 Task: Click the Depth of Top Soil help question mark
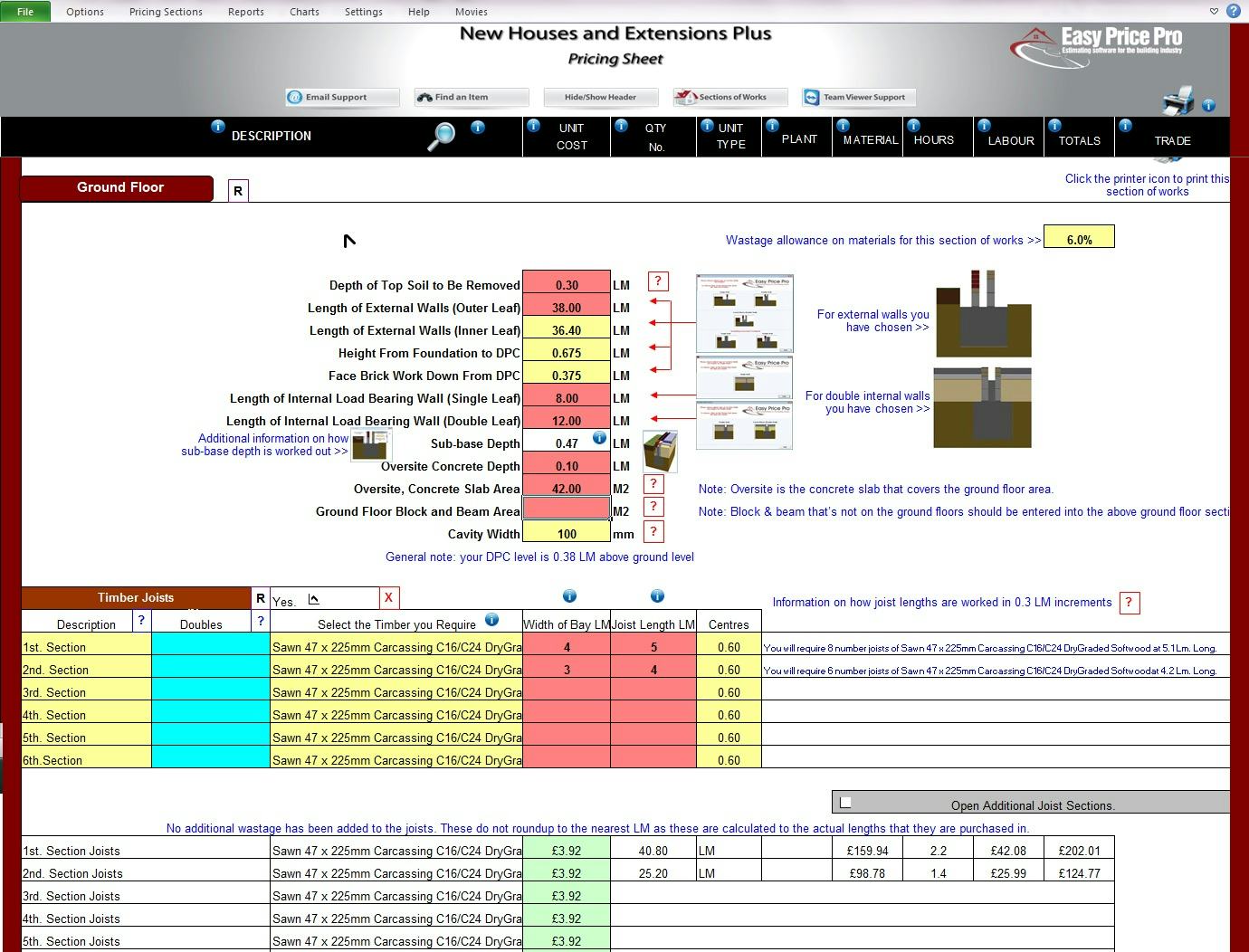pos(658,281)
